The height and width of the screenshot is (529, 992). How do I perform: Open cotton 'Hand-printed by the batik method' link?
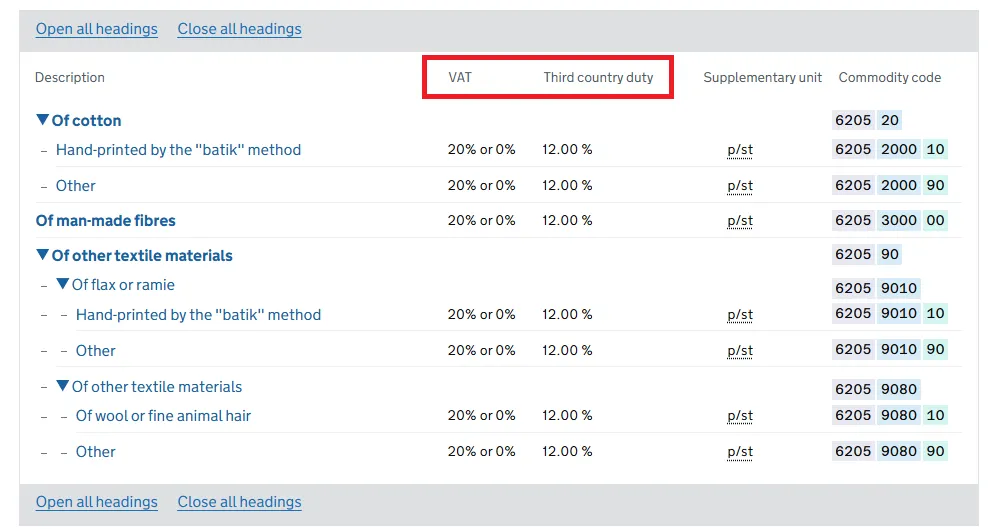pos(178,150)
